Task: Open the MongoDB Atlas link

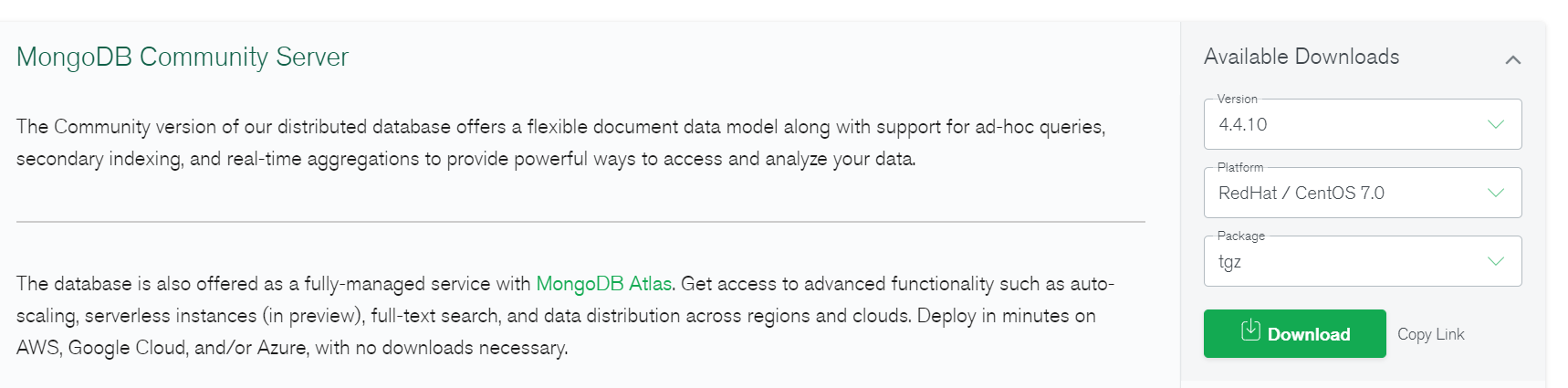Action: (603, 284)
